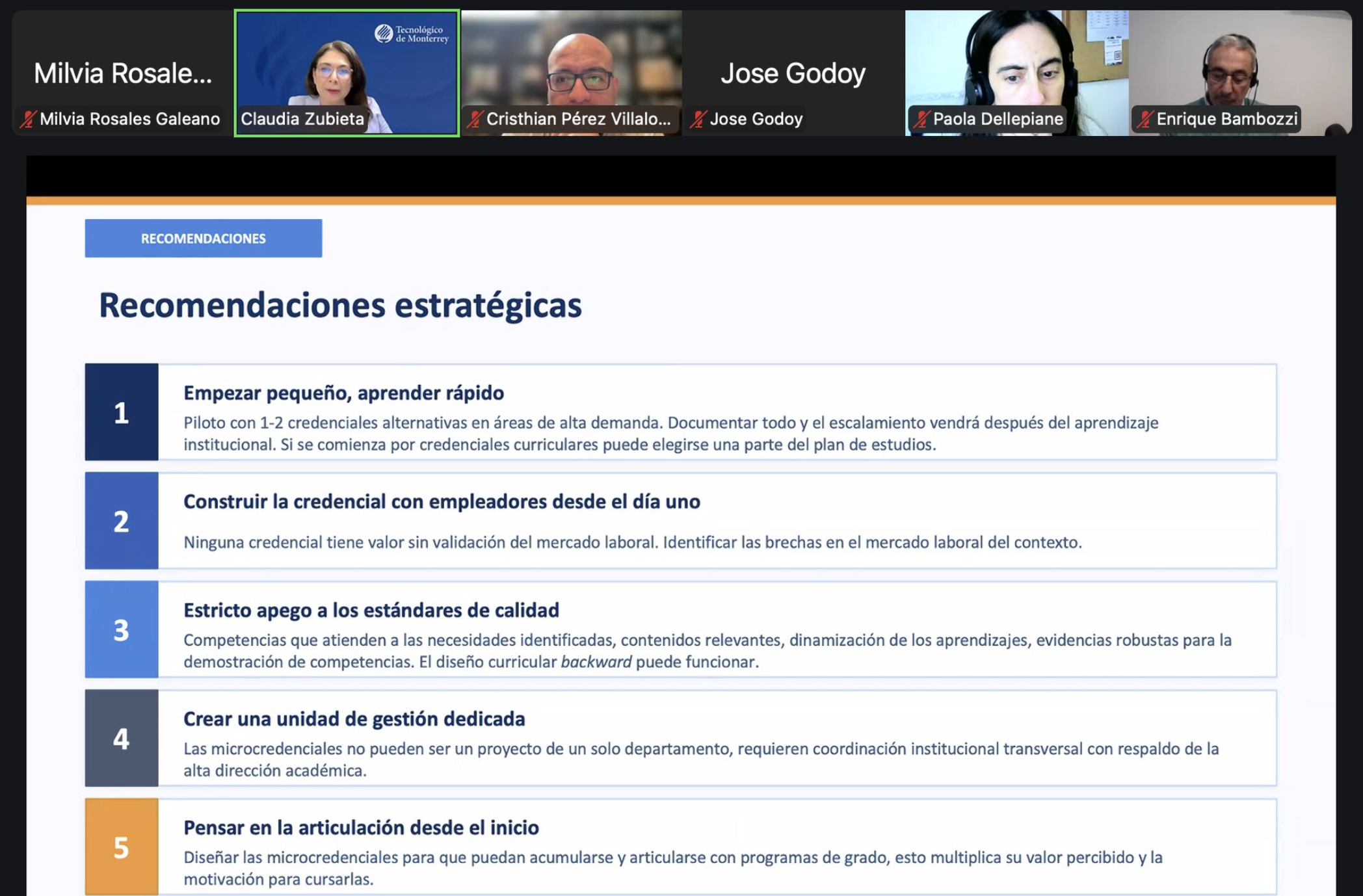Image resolution: width=1363 pixels, height=896 pixels.
Task: Click the 'Enrique Bambozzi' name label
Action: [x=1226, y=119]
